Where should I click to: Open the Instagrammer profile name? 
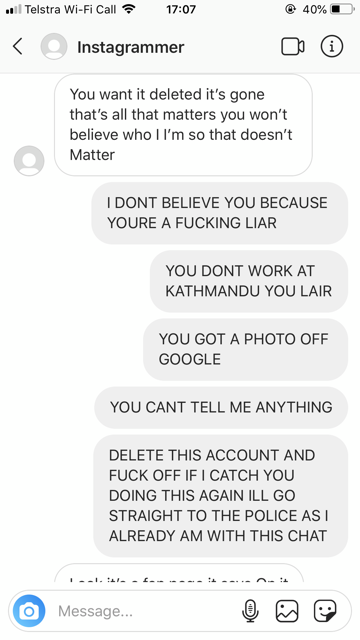click(131, 47)
